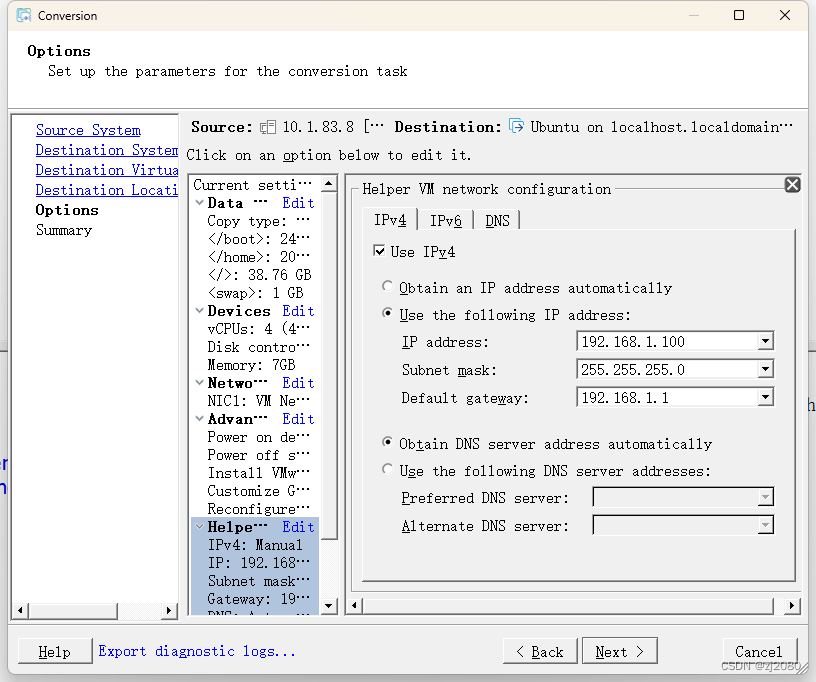This screenshot has width=816, height=682.
Task: Switch to the DNS tab
Action: 498,221
